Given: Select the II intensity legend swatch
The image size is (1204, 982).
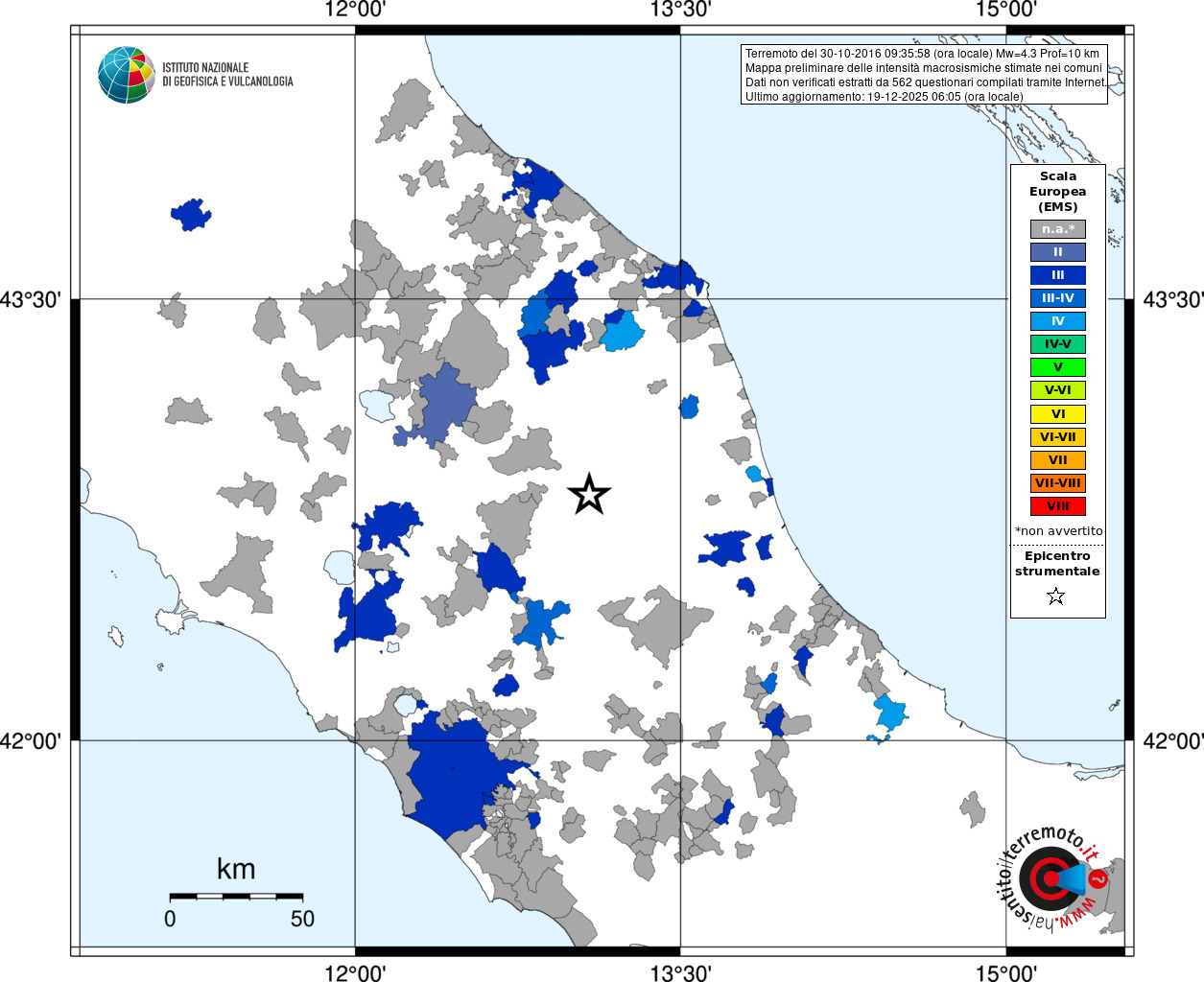Looking at the screenshot, I should (x=1058, y=252).
